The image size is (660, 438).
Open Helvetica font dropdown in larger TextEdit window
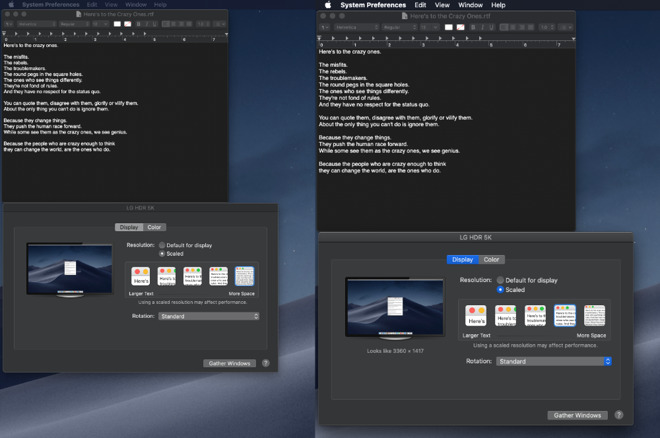(357, 27)
